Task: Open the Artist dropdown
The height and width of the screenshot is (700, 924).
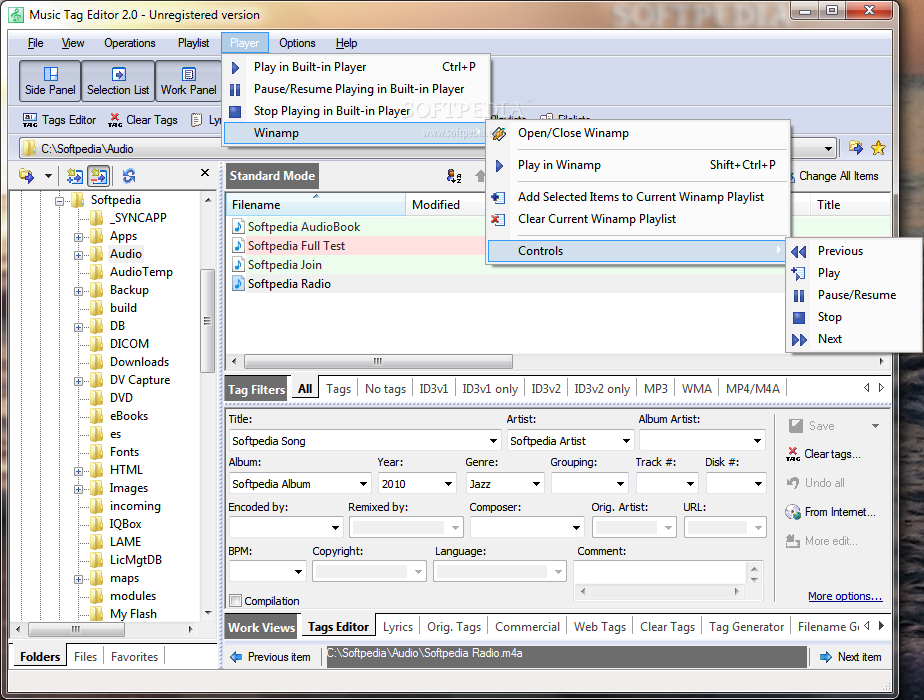Action: coord(626,441)
